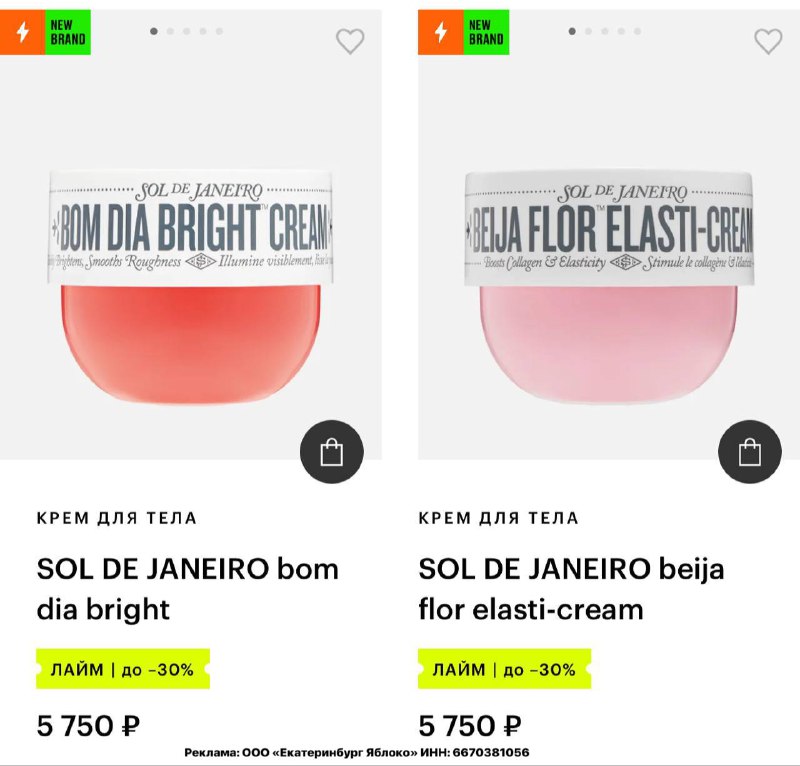The image size is (800, 766).
Task: Click left ЛАЙМ до −30% discount tag
Action: pos(123,669)
